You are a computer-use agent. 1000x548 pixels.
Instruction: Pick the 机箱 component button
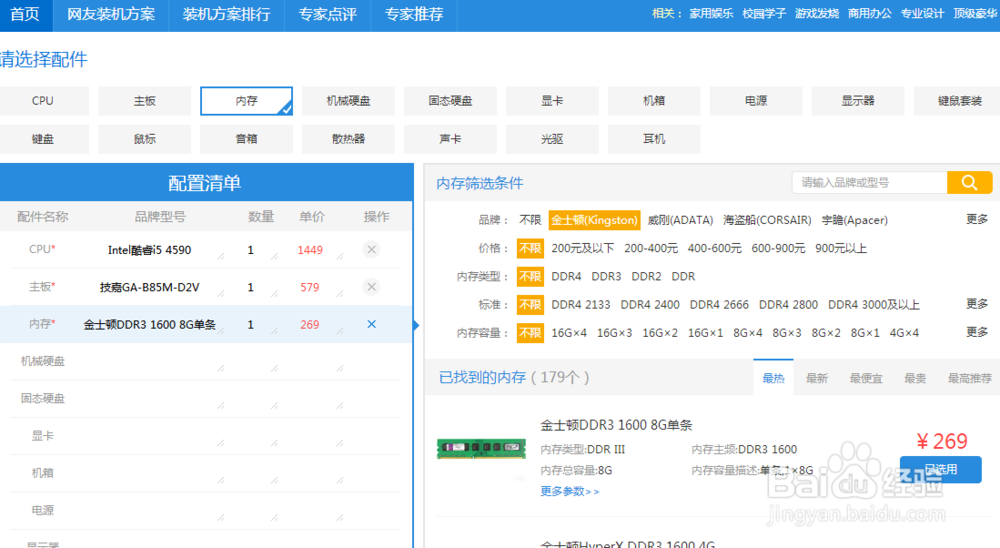(654, 101)
